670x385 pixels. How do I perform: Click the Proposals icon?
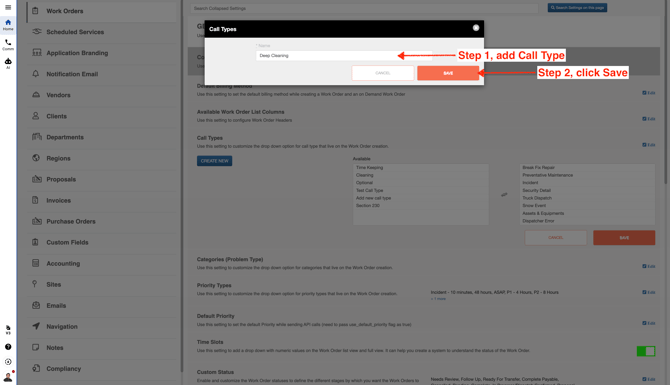tap(37, 179)
